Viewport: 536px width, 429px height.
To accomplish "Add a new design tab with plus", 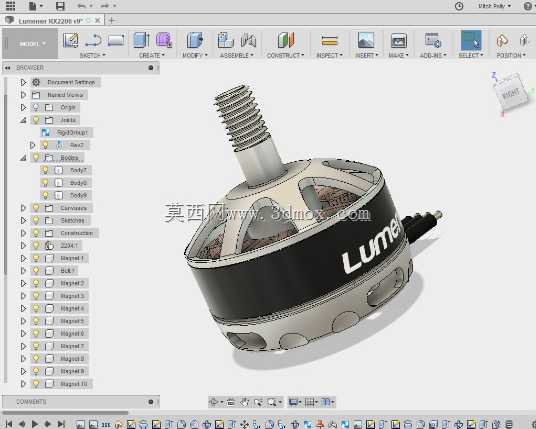I will (x=111, y=21).
